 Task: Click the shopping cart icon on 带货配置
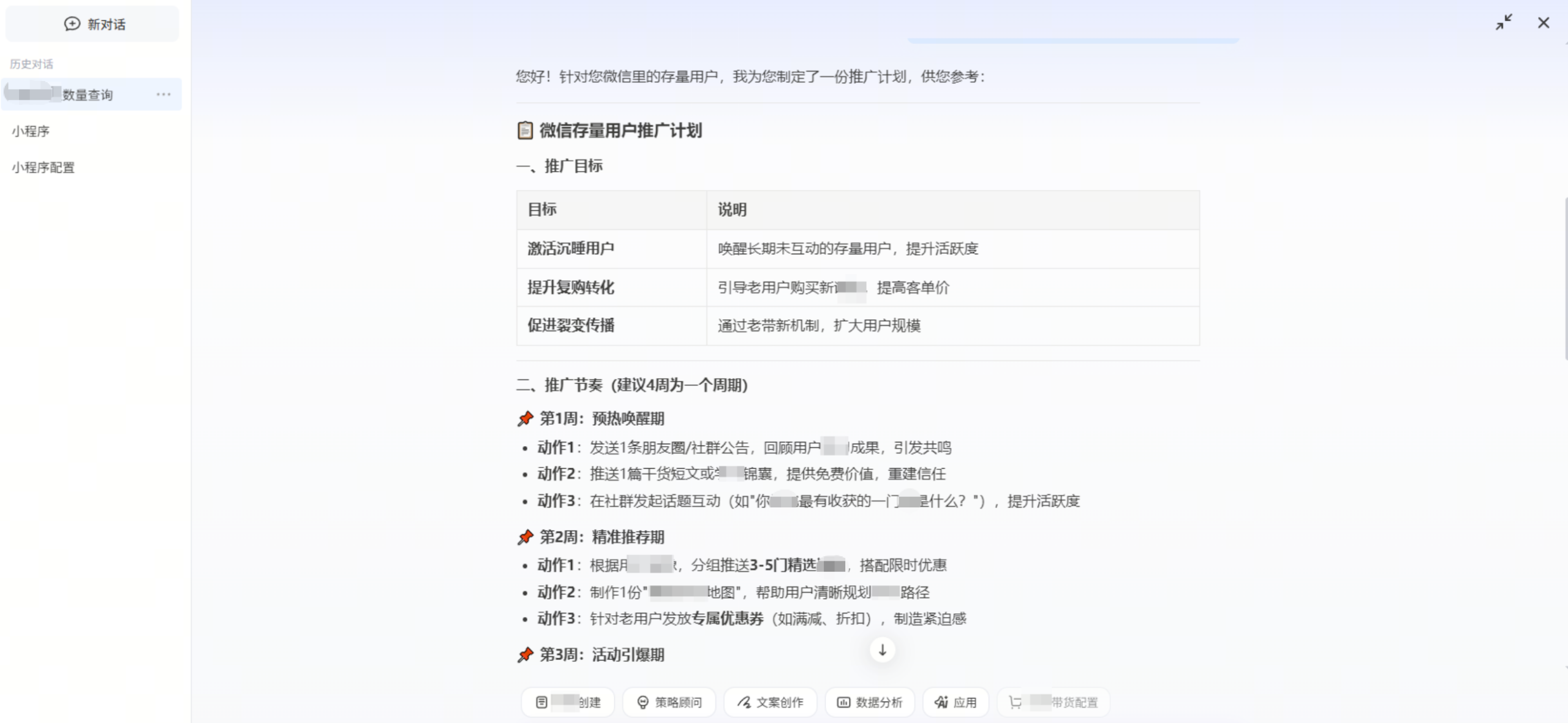coord(1016,702)
